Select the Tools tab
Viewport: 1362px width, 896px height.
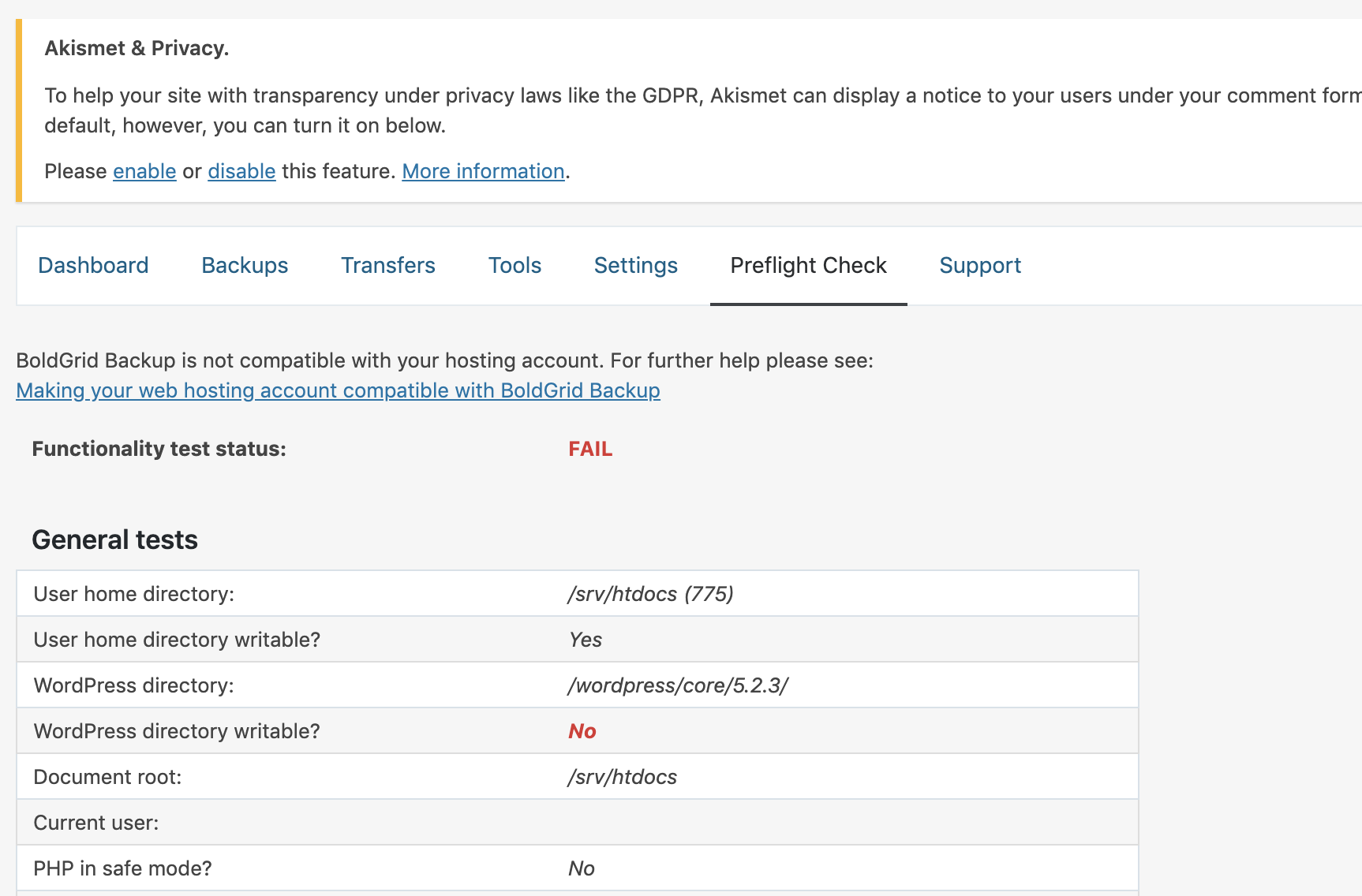[x=514, y=266]
